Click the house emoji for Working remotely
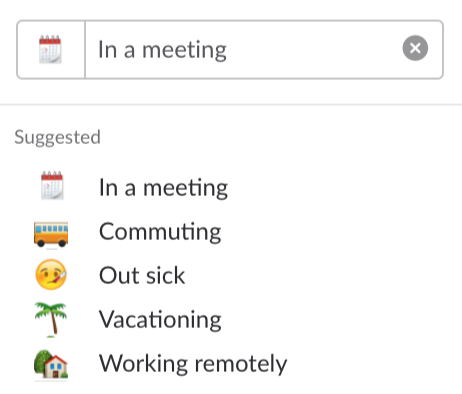Image resolution: width=462 pixels, height=394 pixels. [51, 364]
